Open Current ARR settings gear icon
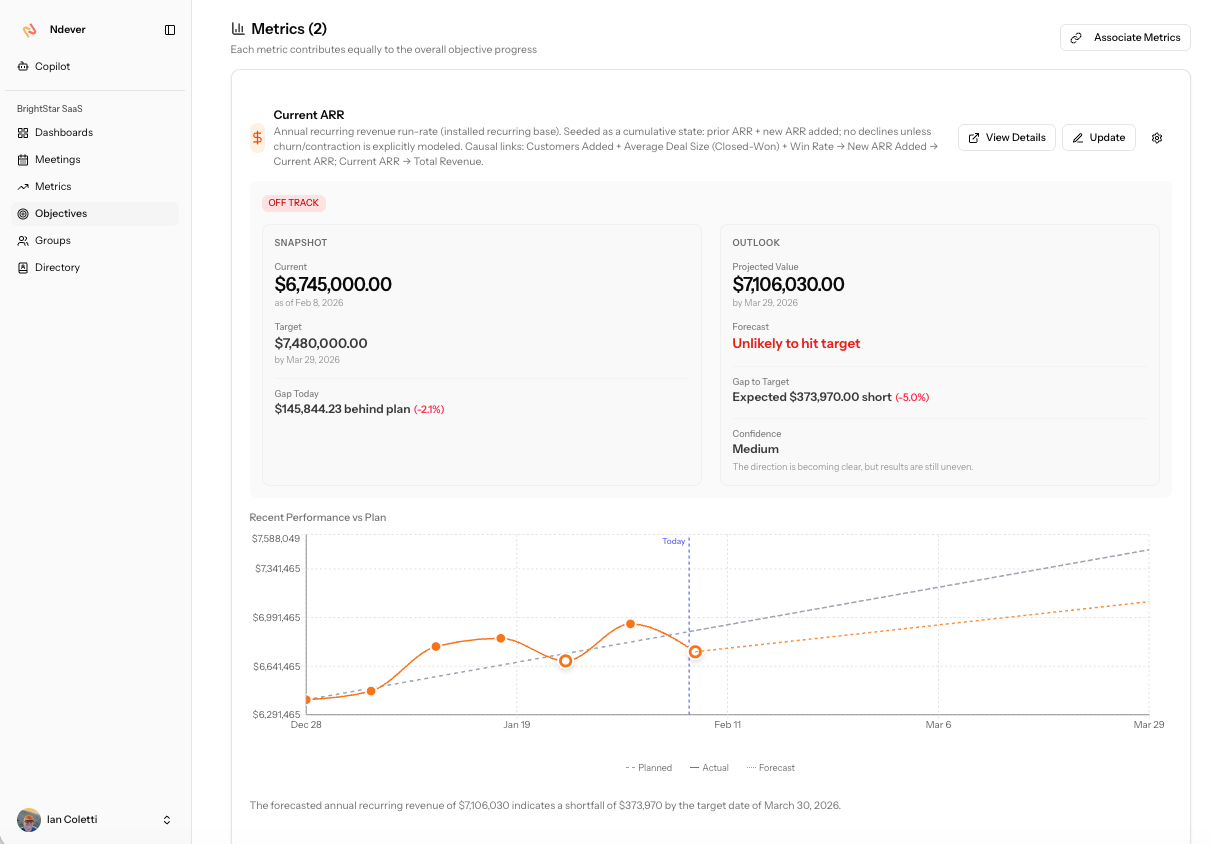This screenshot has height=844, width=1210. click(1157, 138)
